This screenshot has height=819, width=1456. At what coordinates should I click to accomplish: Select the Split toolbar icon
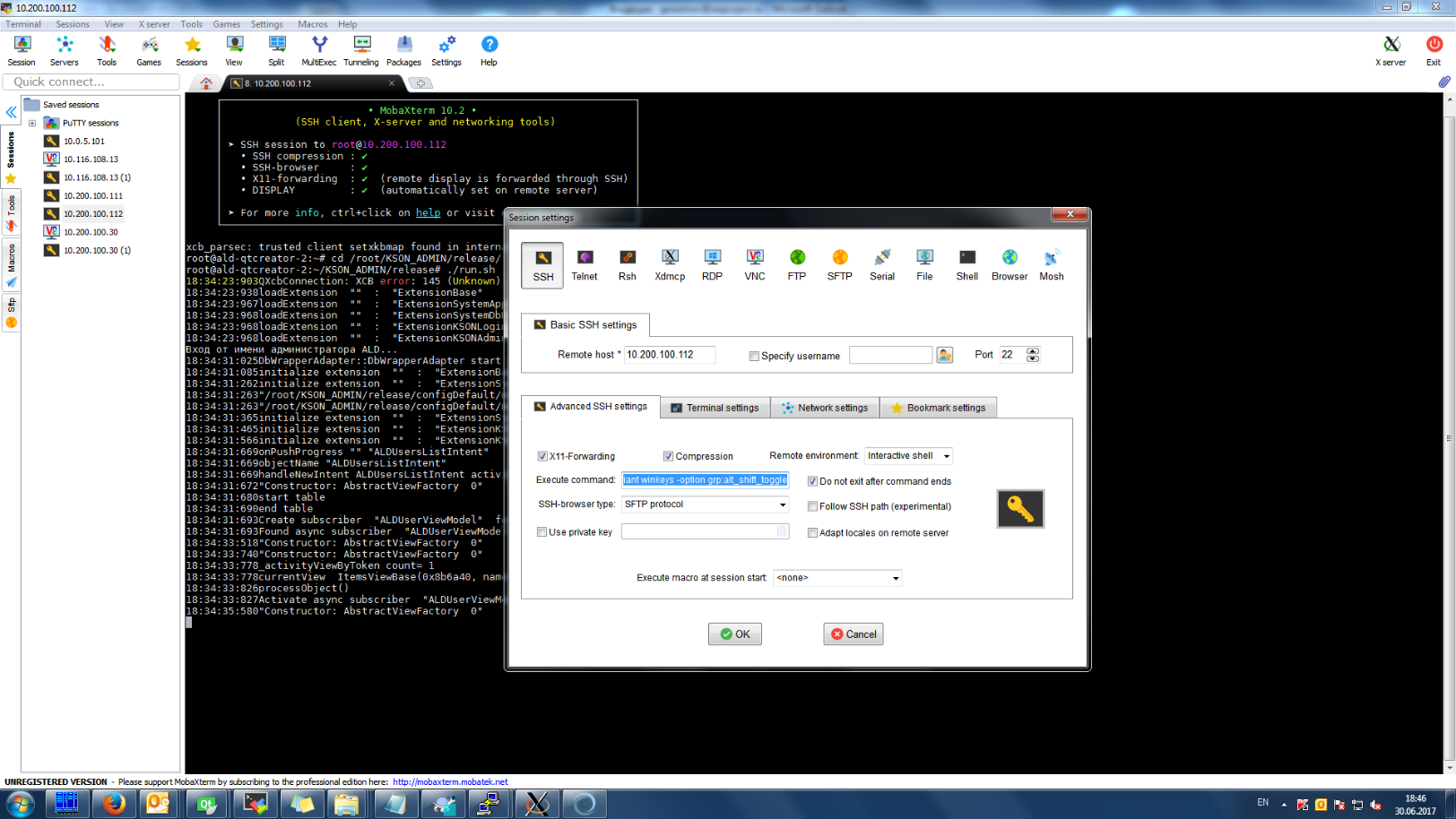[276, 51]
